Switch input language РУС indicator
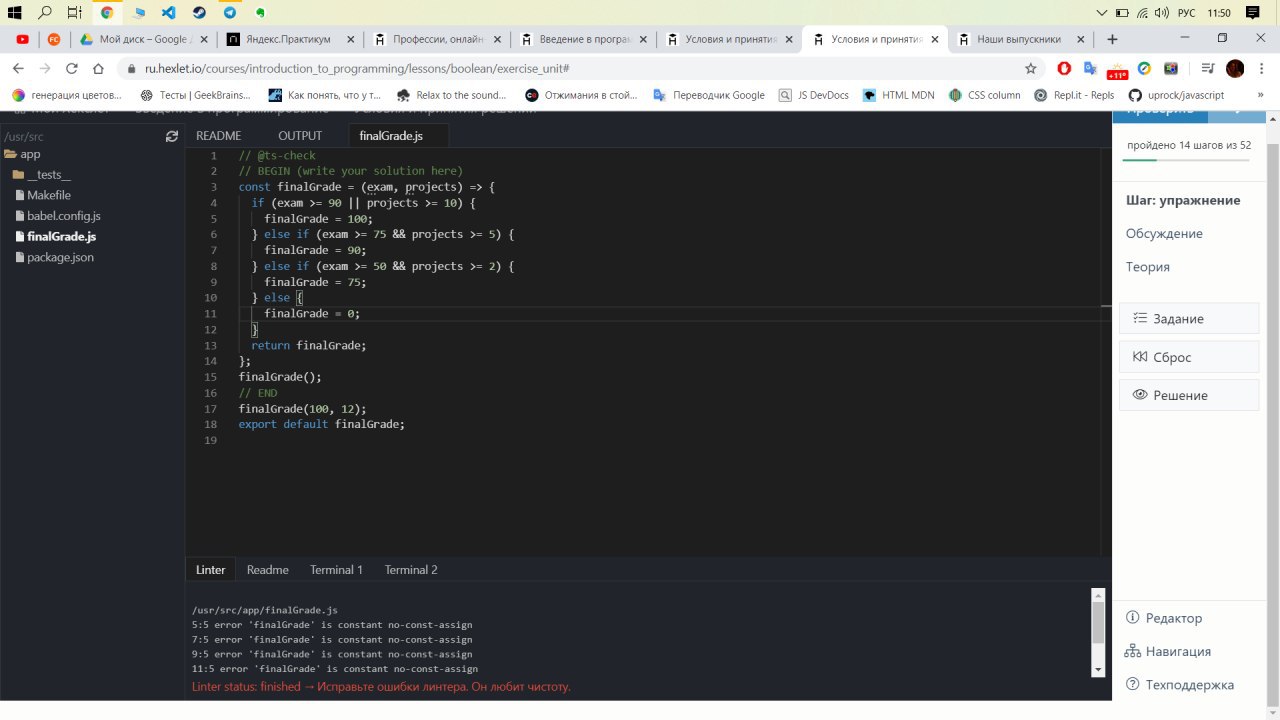The image size is (1280, 720). (x=1187, y=13)
